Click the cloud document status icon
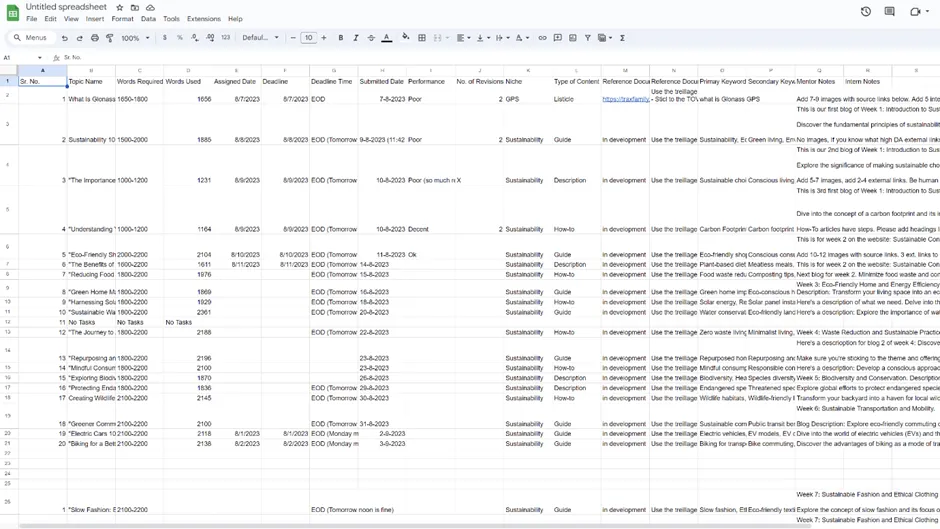 (x=150, y=7)
